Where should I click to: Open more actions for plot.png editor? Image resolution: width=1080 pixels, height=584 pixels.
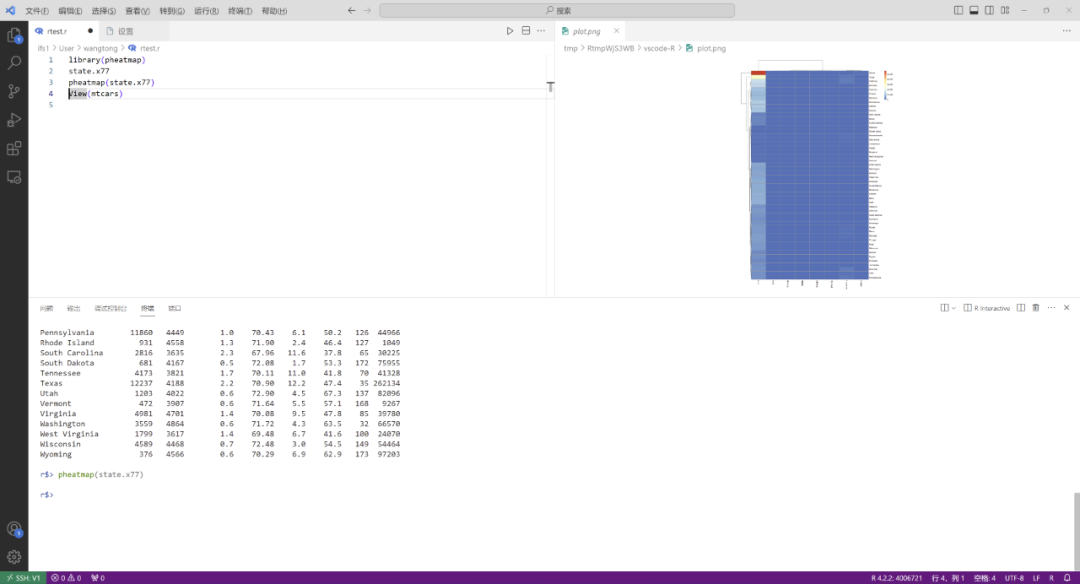[x=1067, y=31]
